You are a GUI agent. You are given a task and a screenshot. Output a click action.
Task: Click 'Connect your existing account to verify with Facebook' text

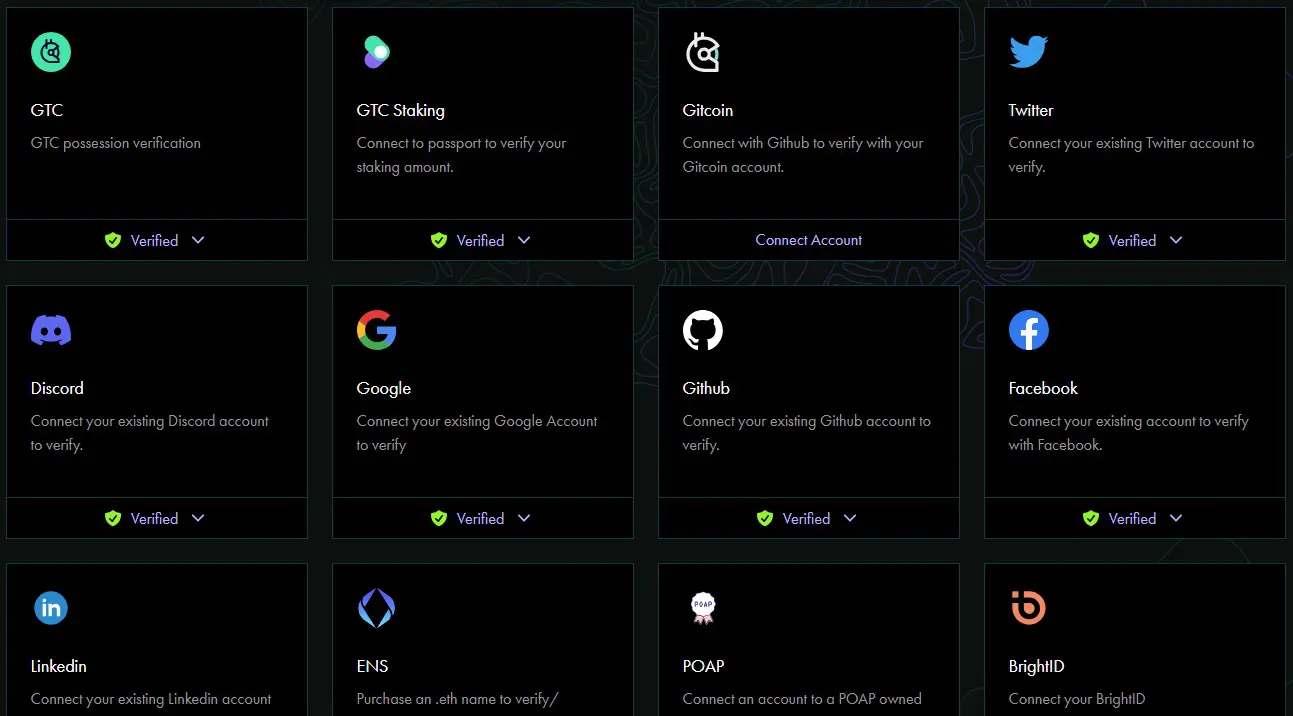coord(1129,433)
